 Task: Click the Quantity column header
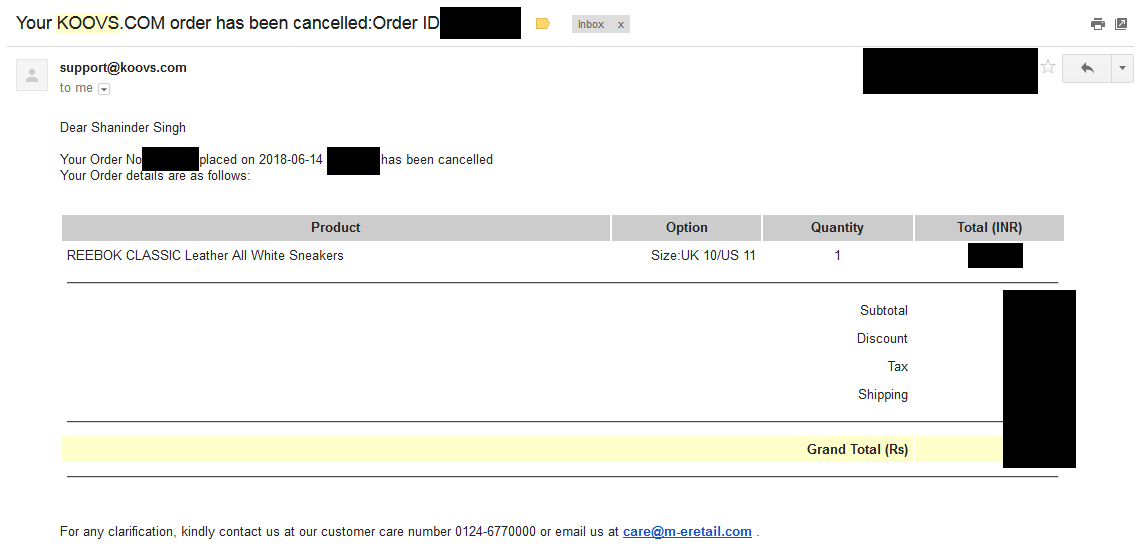(x=837, y=228)
